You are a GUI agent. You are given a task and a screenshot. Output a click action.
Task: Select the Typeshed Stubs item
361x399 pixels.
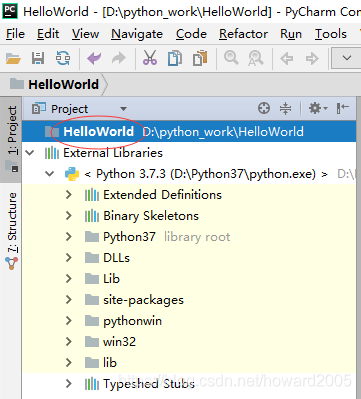pyautogui.click(x=149, y=384)
